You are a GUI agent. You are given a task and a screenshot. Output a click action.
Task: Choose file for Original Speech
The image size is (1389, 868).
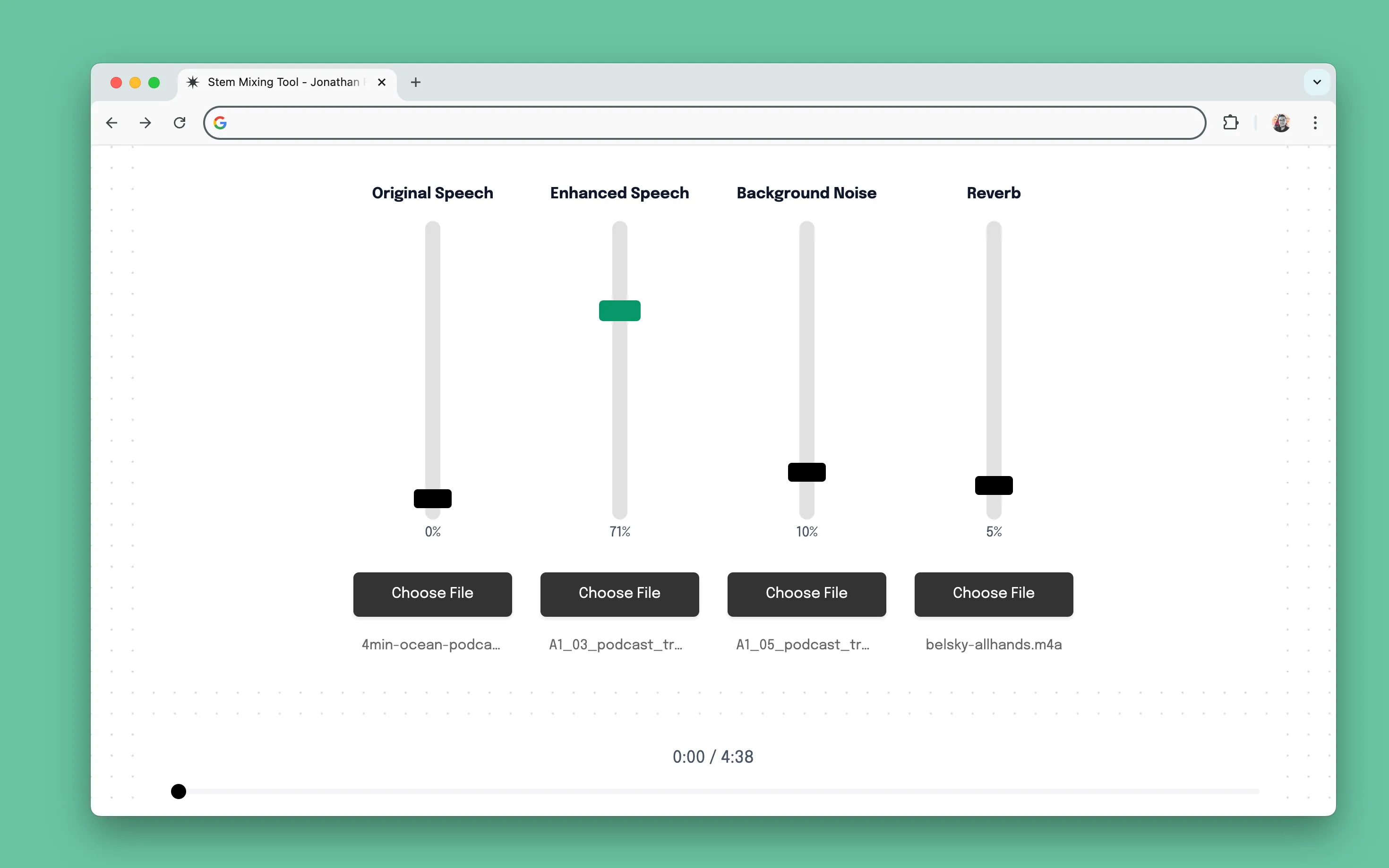432,594
